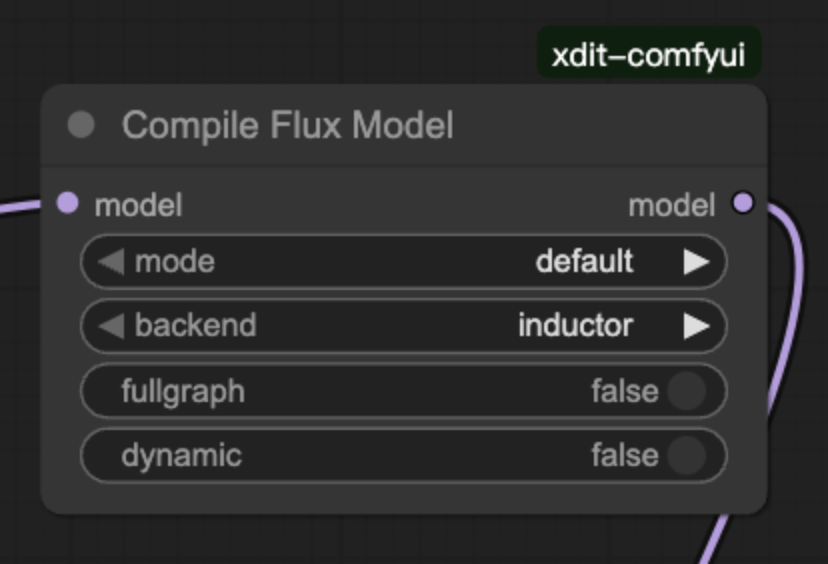Viewport: 828px width, 564px height.
Task: Collapse the node using the gray title dot
Action: 81,125
